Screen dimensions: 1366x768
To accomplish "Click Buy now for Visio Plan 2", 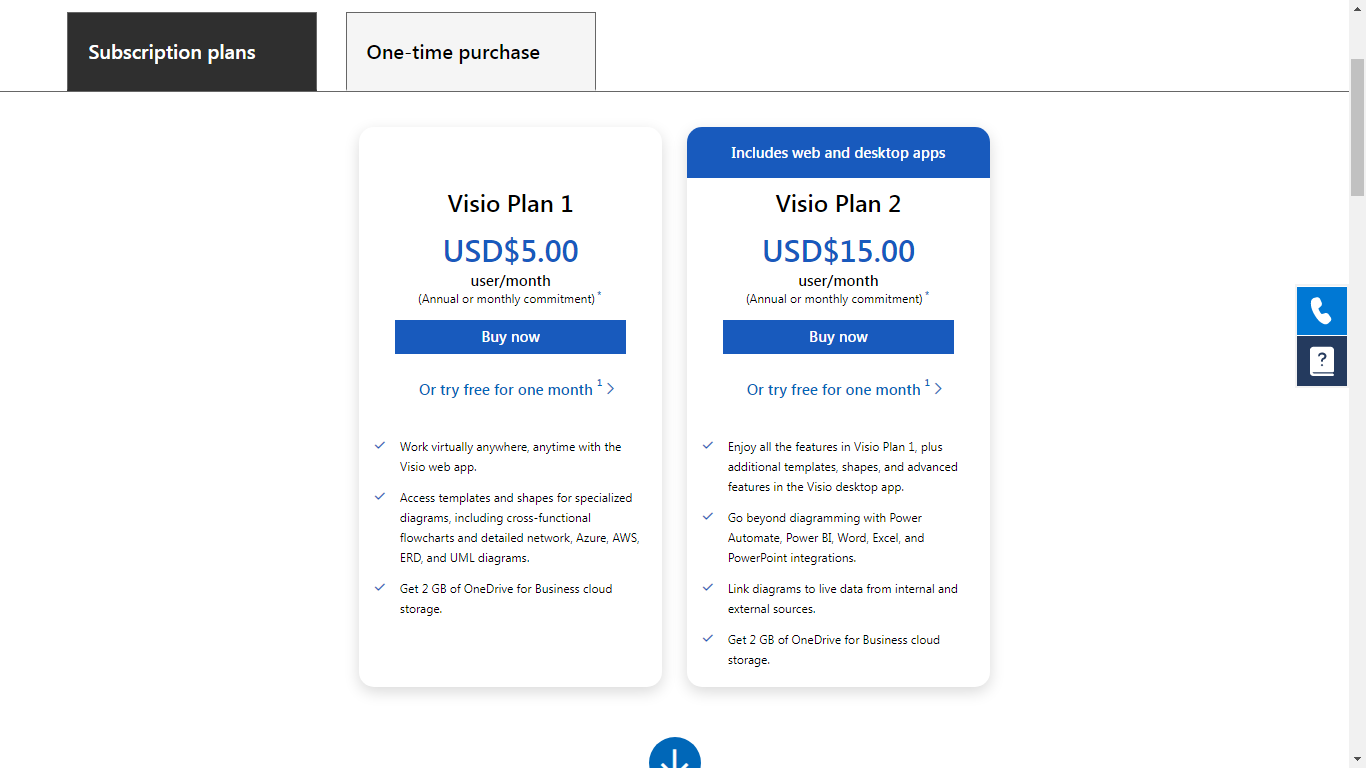I will [838, 336].
